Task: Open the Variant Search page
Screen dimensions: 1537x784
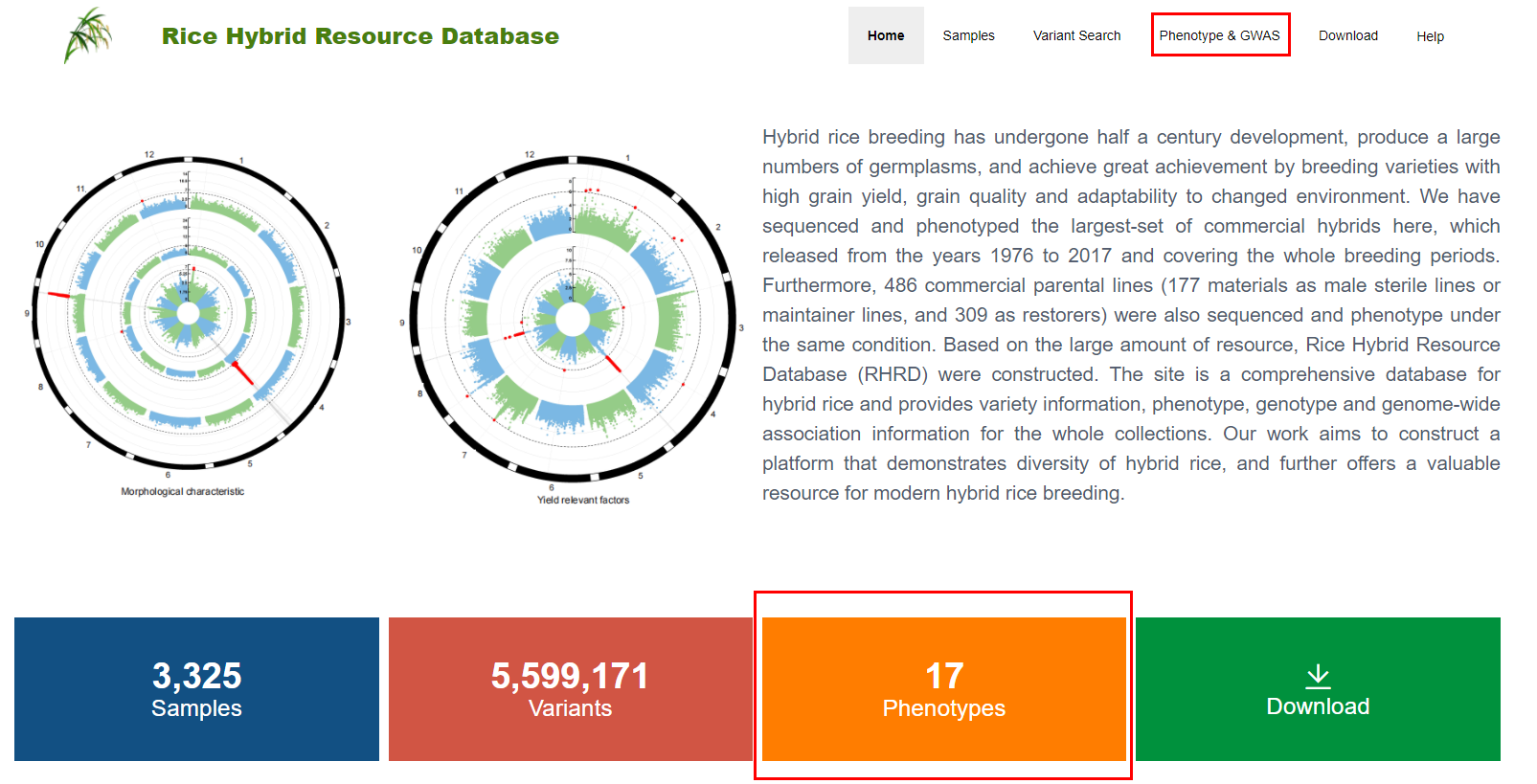Action: 1076,35
